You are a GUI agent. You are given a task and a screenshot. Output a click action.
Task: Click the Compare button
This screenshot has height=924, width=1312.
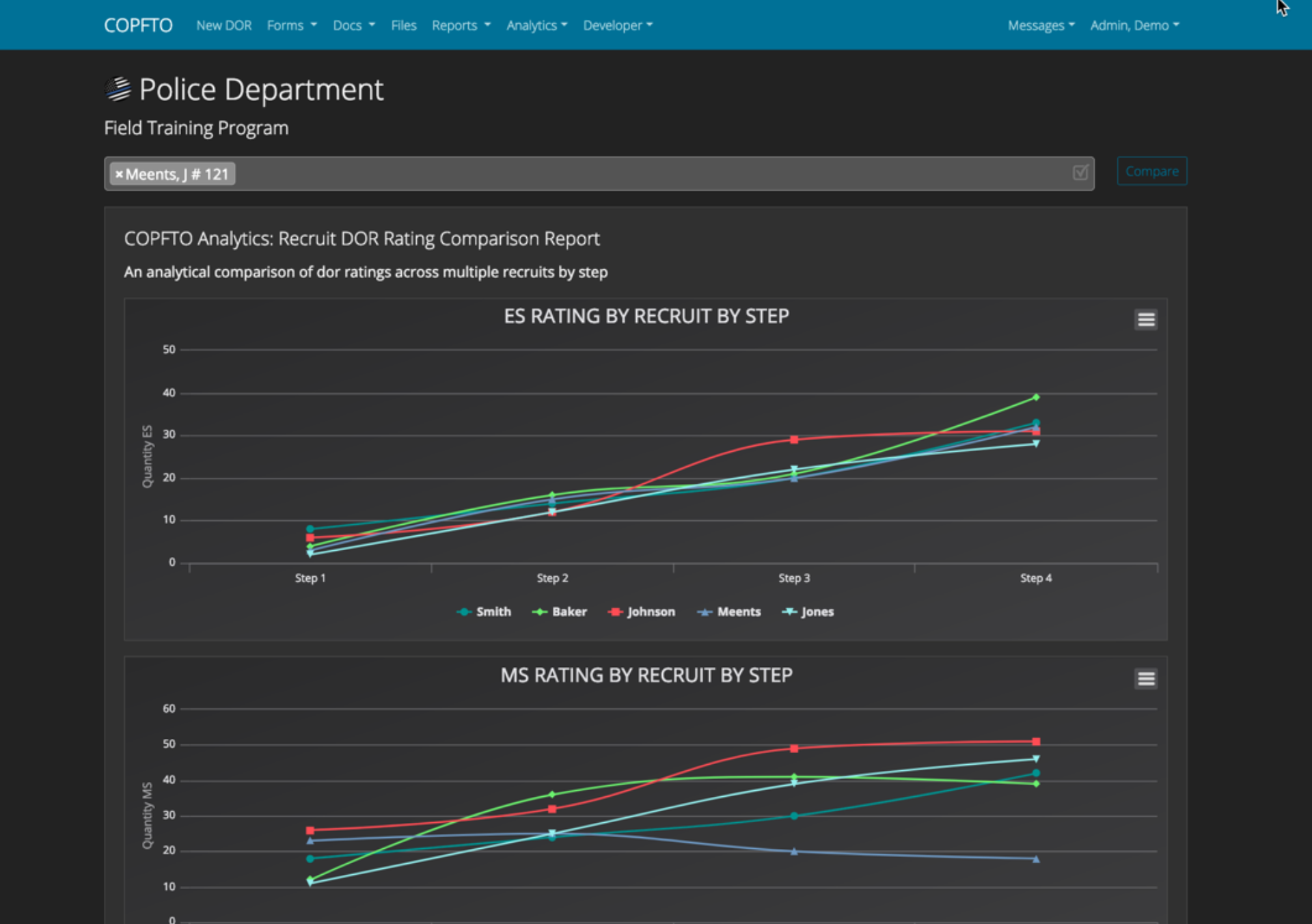(1152, 171)
